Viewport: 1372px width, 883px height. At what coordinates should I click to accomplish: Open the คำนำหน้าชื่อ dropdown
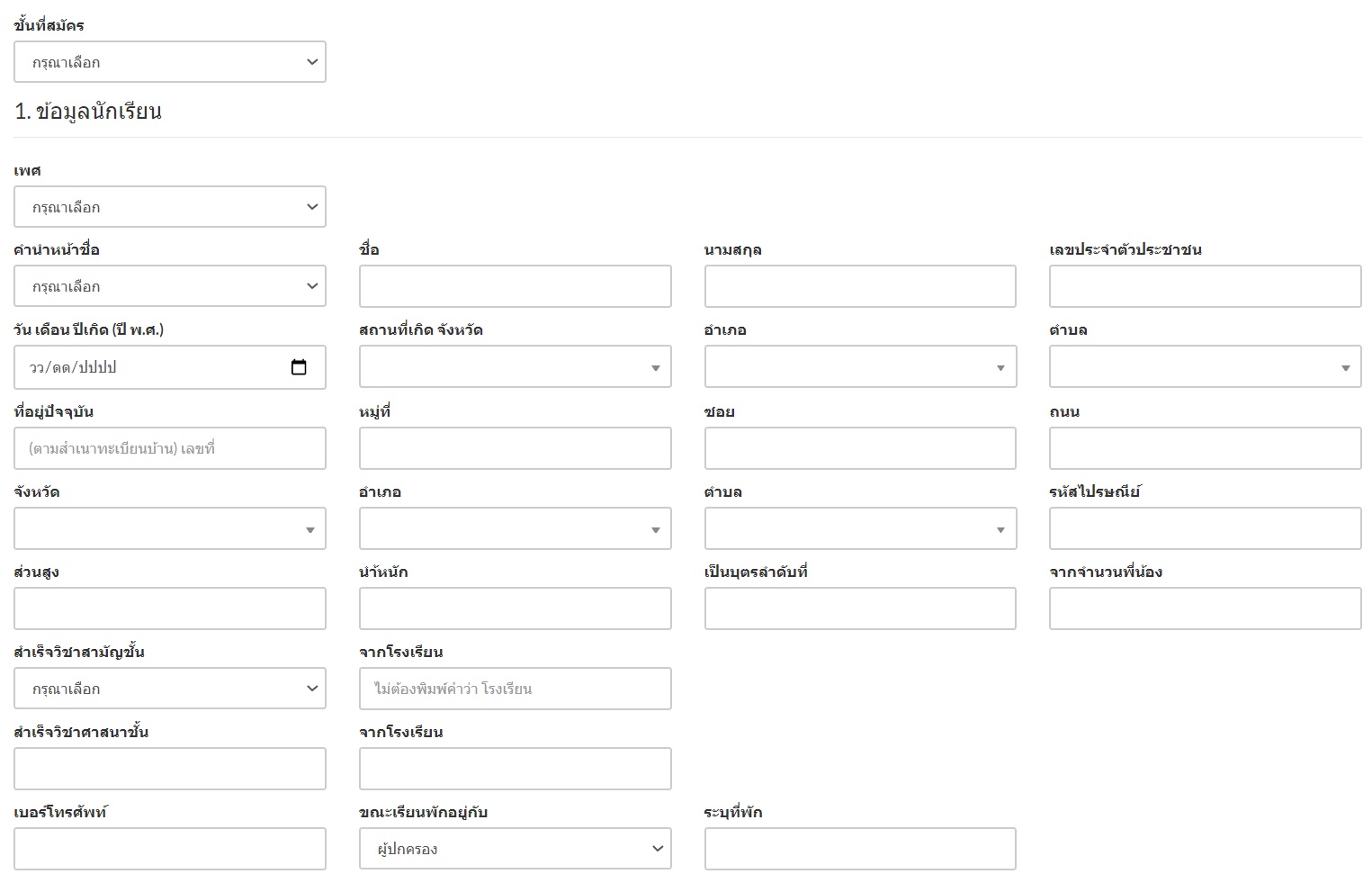[x=170, y=286]
